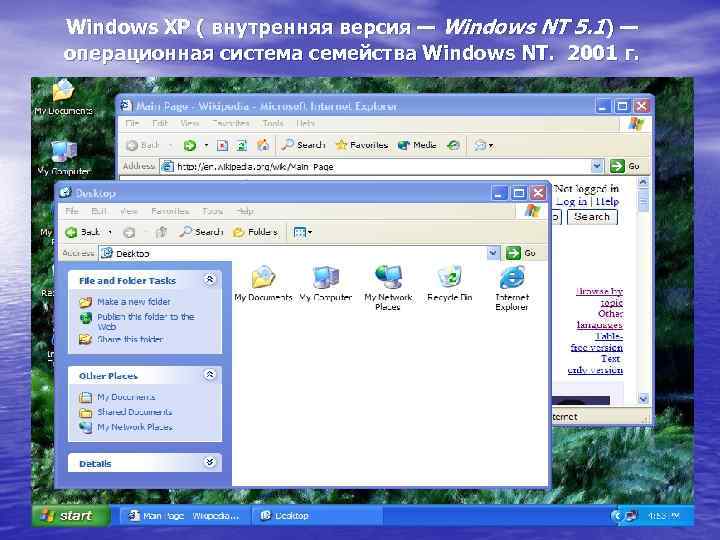This screenshot has height=540, width=720.
Task: Click the Up folder icon in Desktop window
Action: pyautogui.click(x=161, y=232)
